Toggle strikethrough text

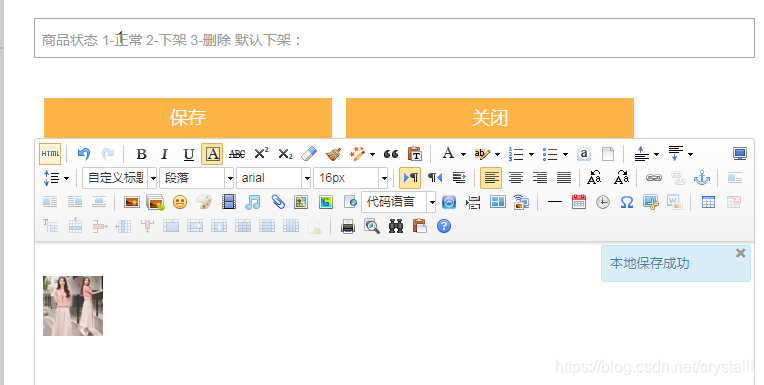click(x=237, y=154)
